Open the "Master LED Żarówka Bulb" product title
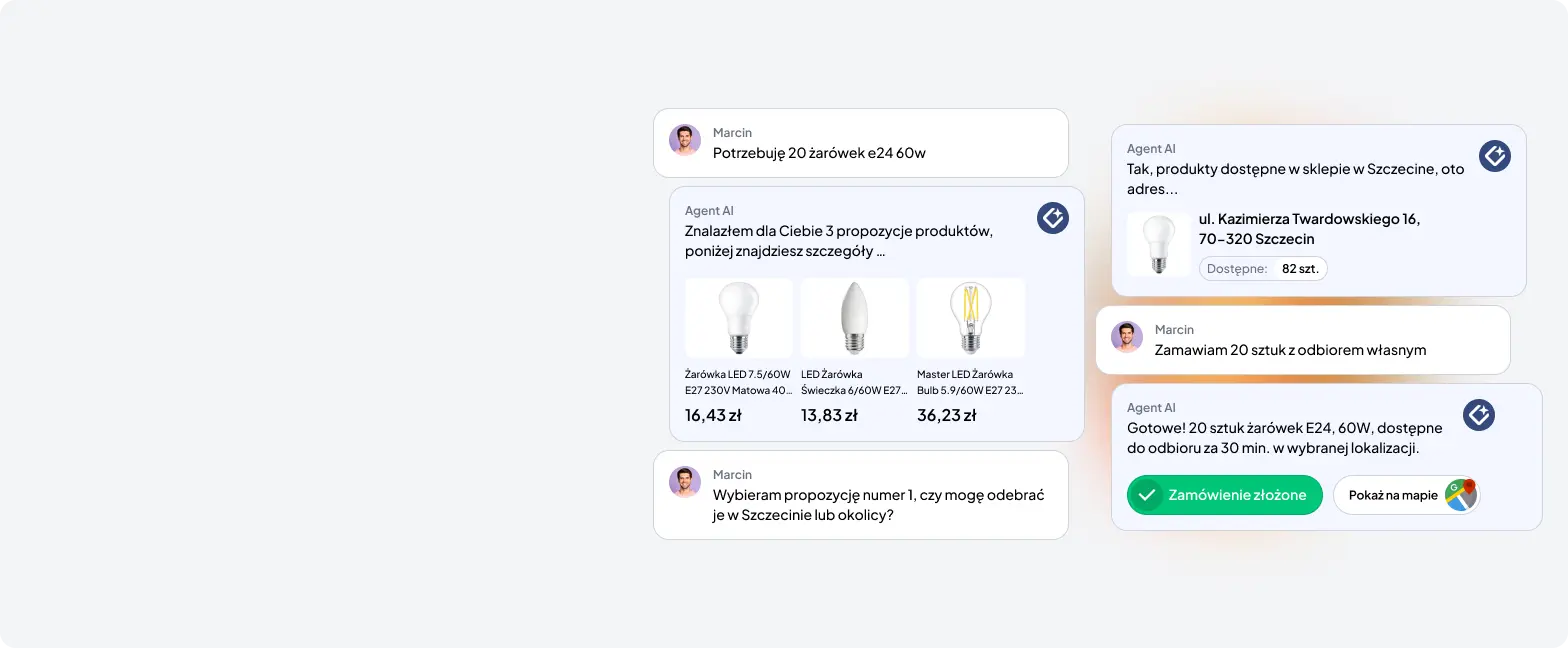The width and height of the screenshot is (1568, 648). [x=970, y=382]
